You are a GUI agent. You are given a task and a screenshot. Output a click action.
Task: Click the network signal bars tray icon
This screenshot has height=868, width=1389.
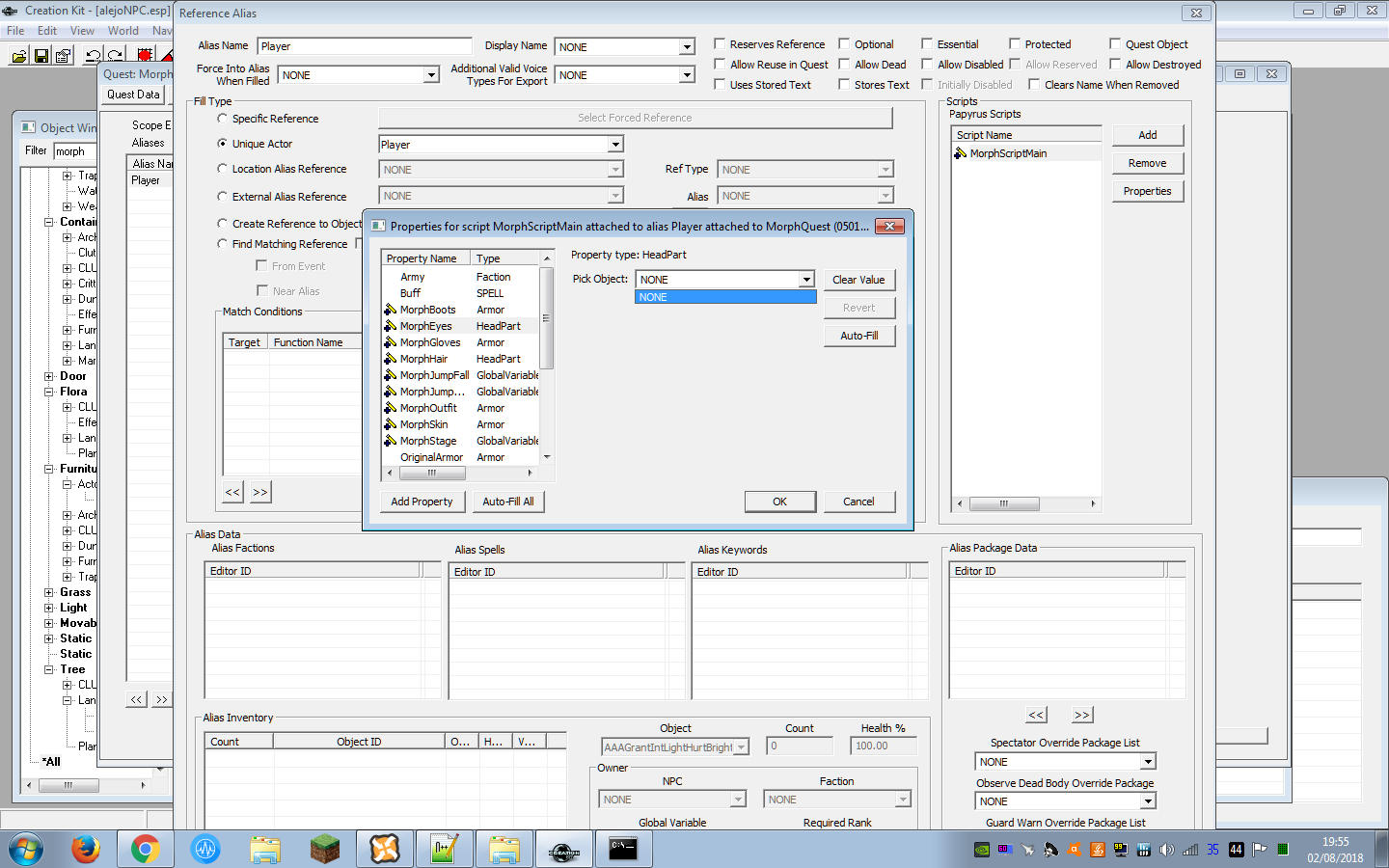coord(1190,850)
